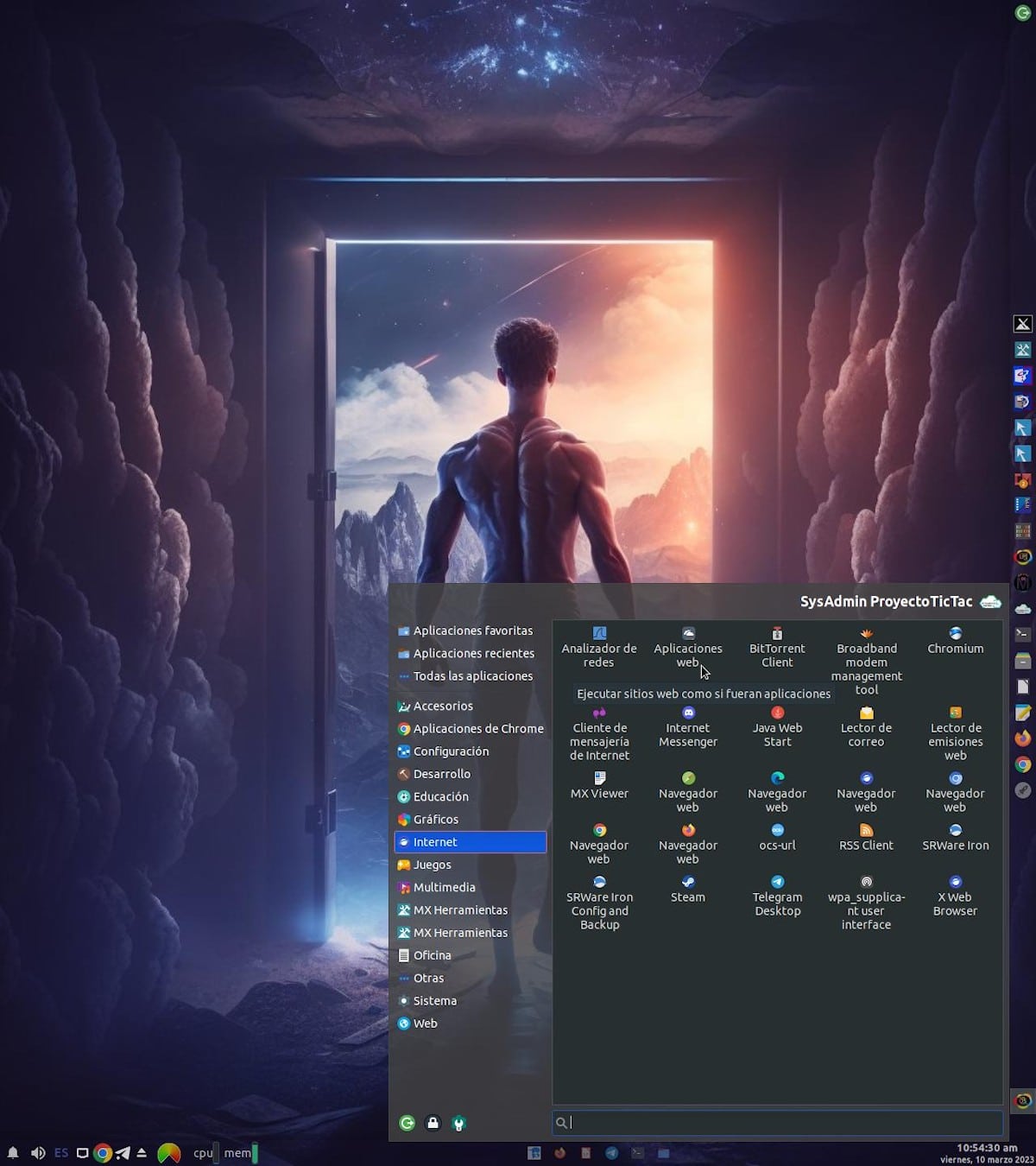The image size is (1036, 1166).
Task: Switch to Todas las aplicaciones
Action: pyautogui.click(x=472, y=676)
